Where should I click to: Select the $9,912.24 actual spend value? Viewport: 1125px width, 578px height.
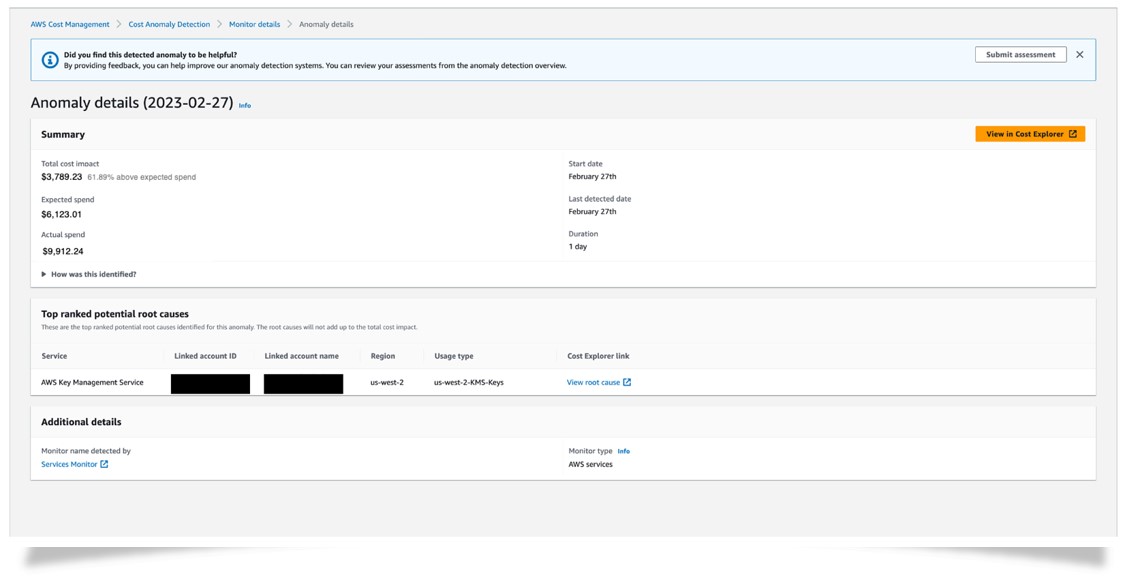click(x=63, y=252)
